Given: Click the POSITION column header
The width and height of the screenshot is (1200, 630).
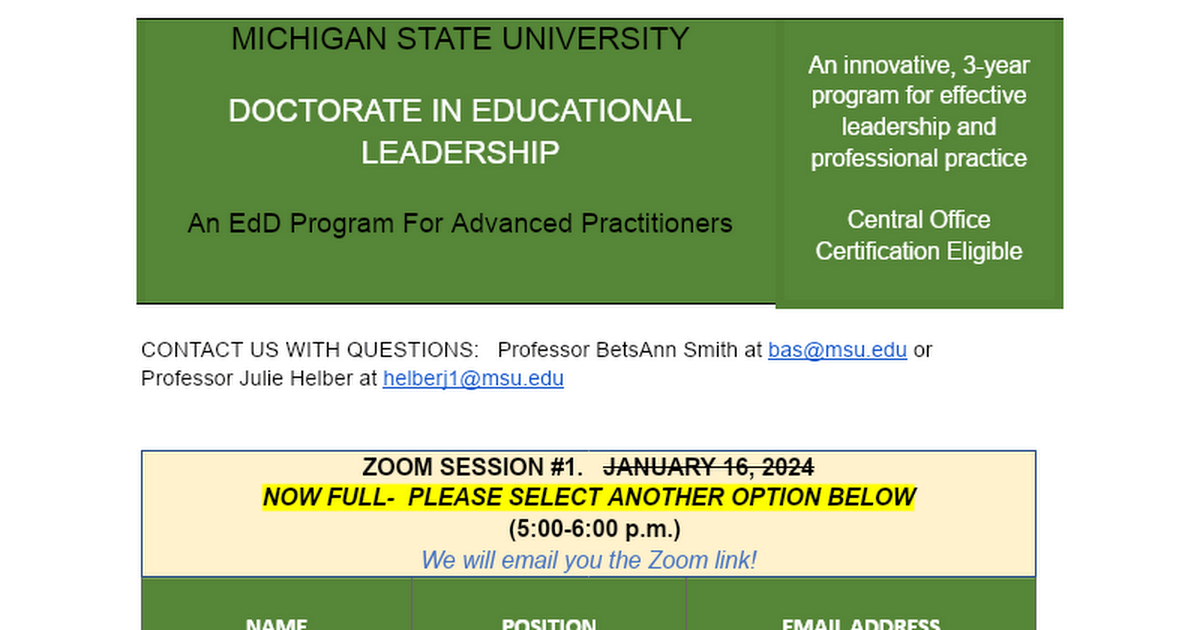Looking at the screenshot, I should [548, 623].
